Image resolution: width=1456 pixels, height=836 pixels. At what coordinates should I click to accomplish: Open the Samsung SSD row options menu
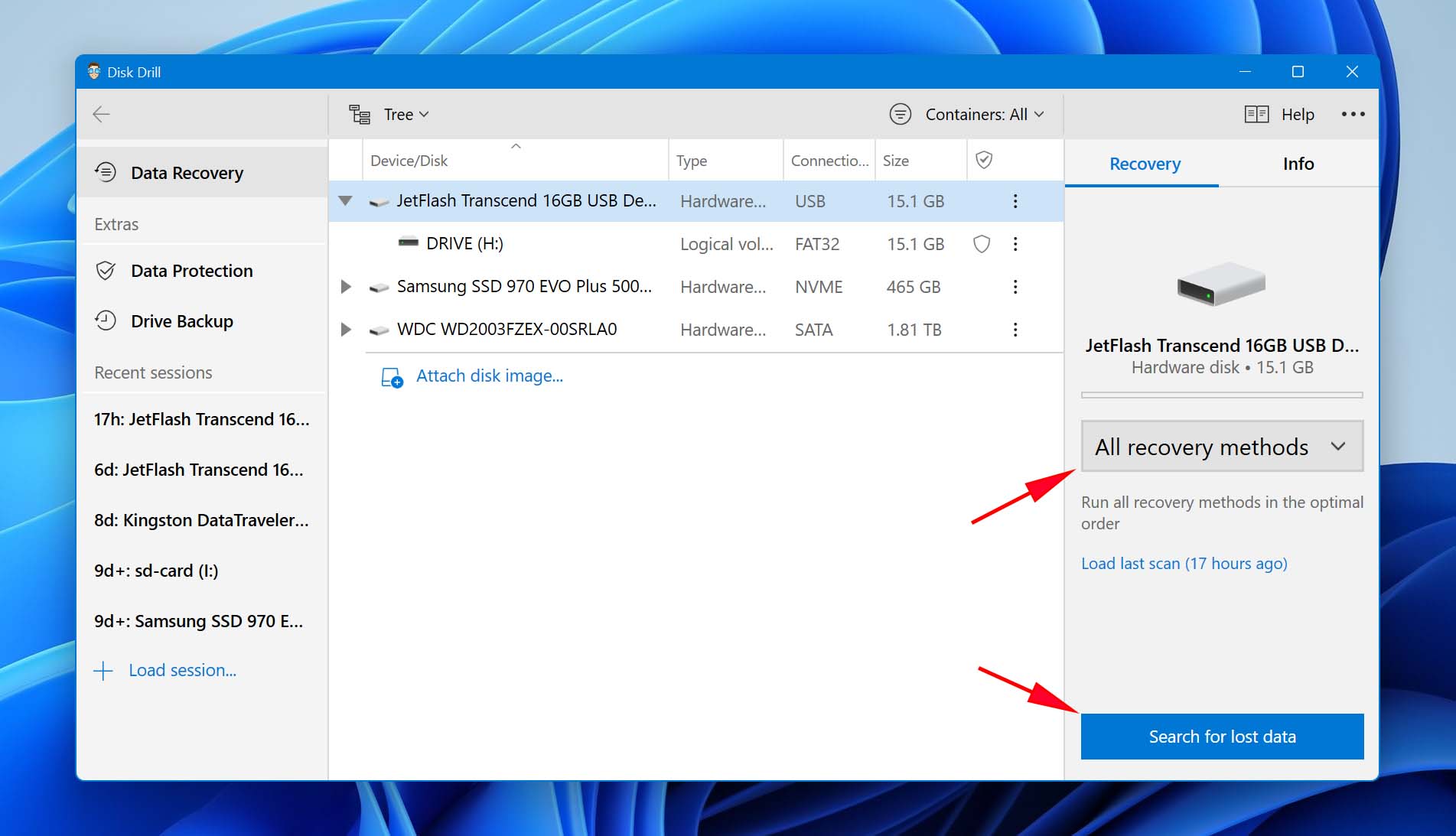(1015, 287)
